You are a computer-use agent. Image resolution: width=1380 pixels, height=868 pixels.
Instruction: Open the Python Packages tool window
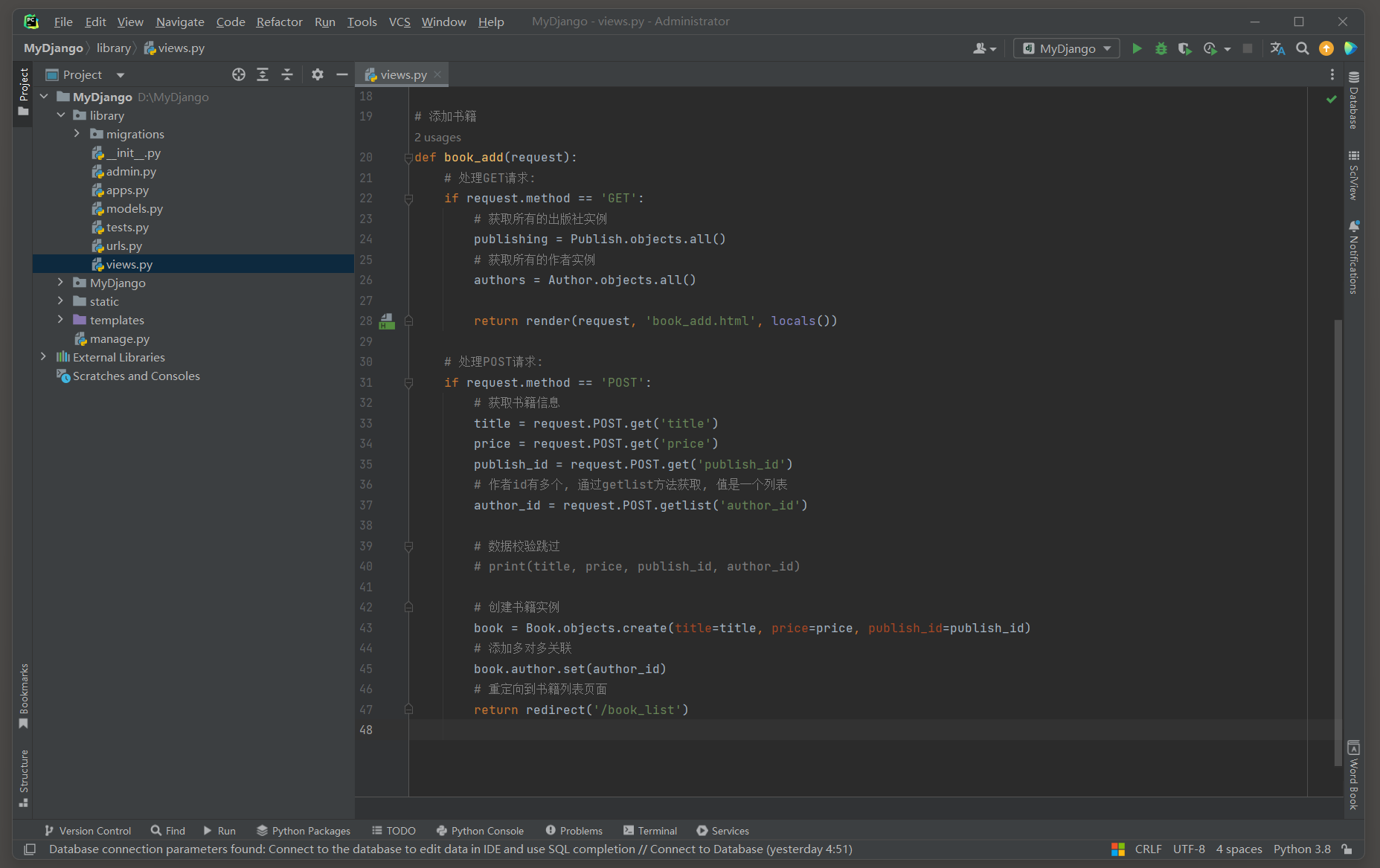304,831
